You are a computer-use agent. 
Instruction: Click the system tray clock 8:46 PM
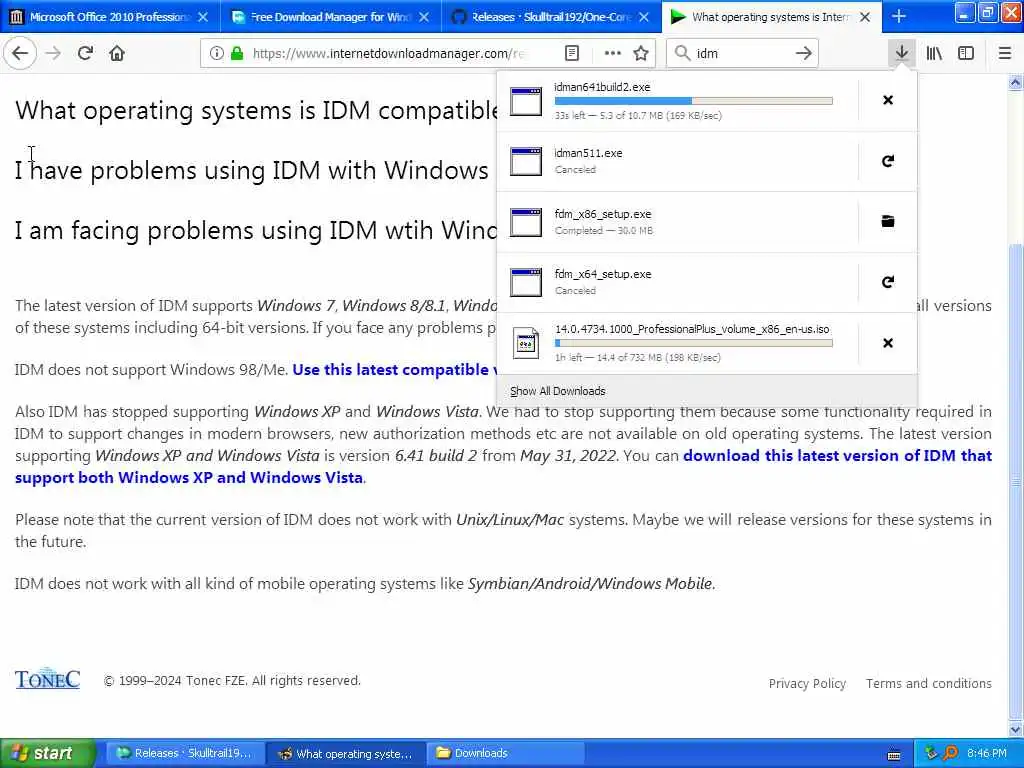(x=986, y=754)
